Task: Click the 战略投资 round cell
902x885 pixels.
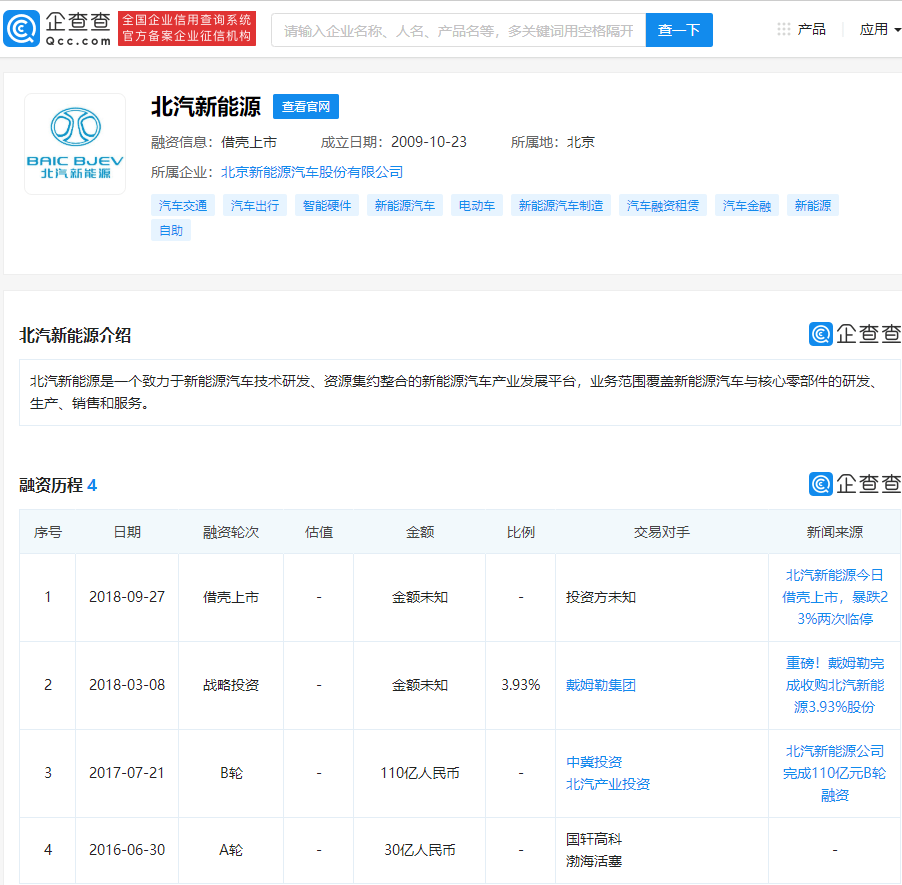Action: [231, 685]
